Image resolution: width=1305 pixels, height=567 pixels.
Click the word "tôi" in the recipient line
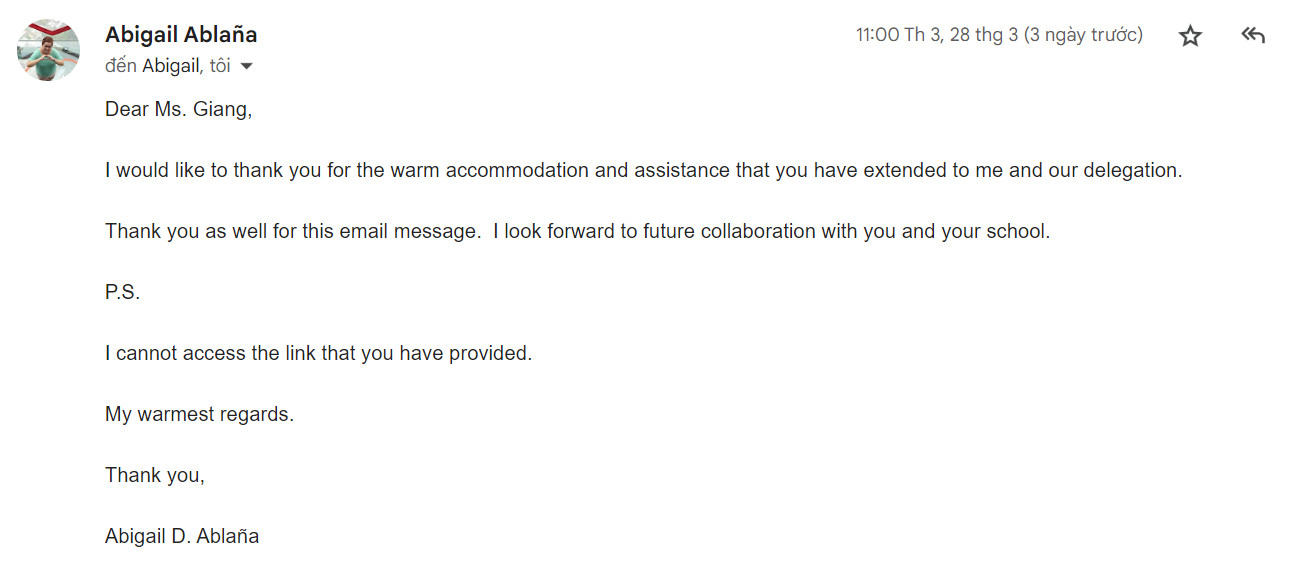pyautogui.click(x=220, y=66)
